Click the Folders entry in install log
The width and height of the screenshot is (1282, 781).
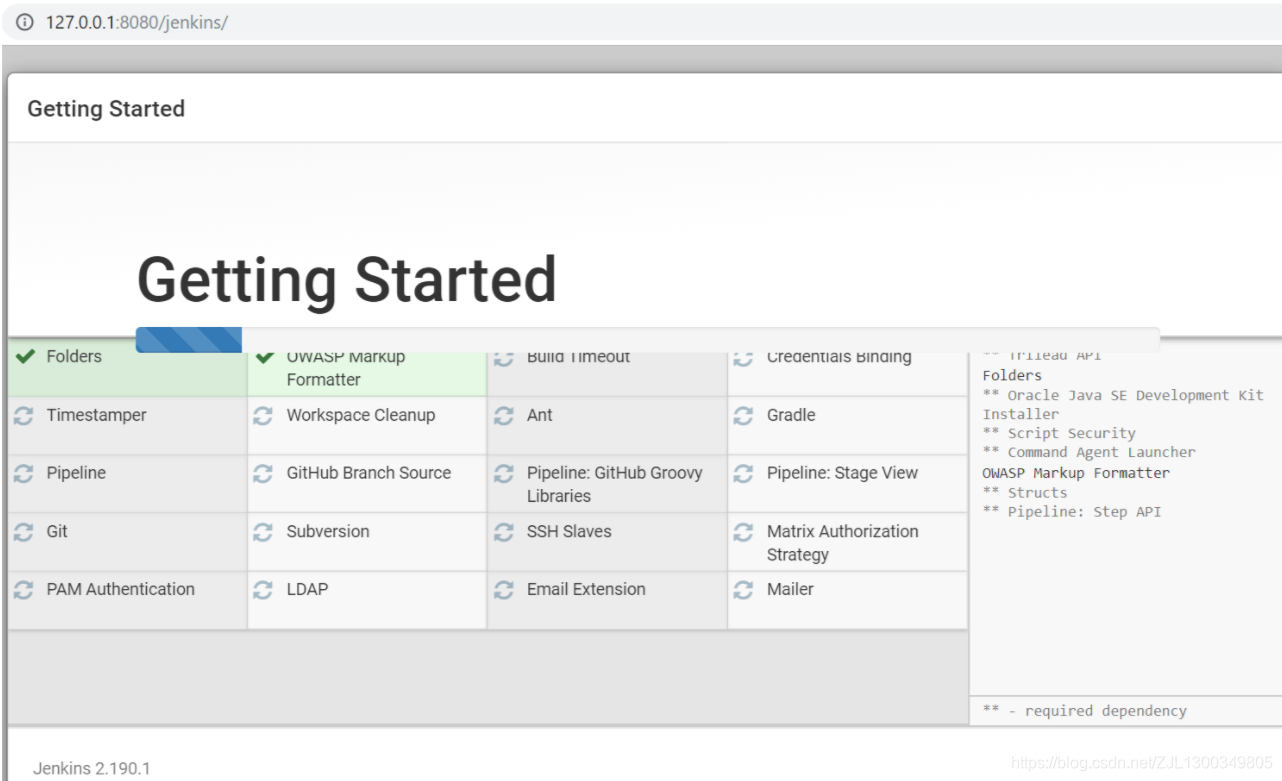(x=1012, y=375)
